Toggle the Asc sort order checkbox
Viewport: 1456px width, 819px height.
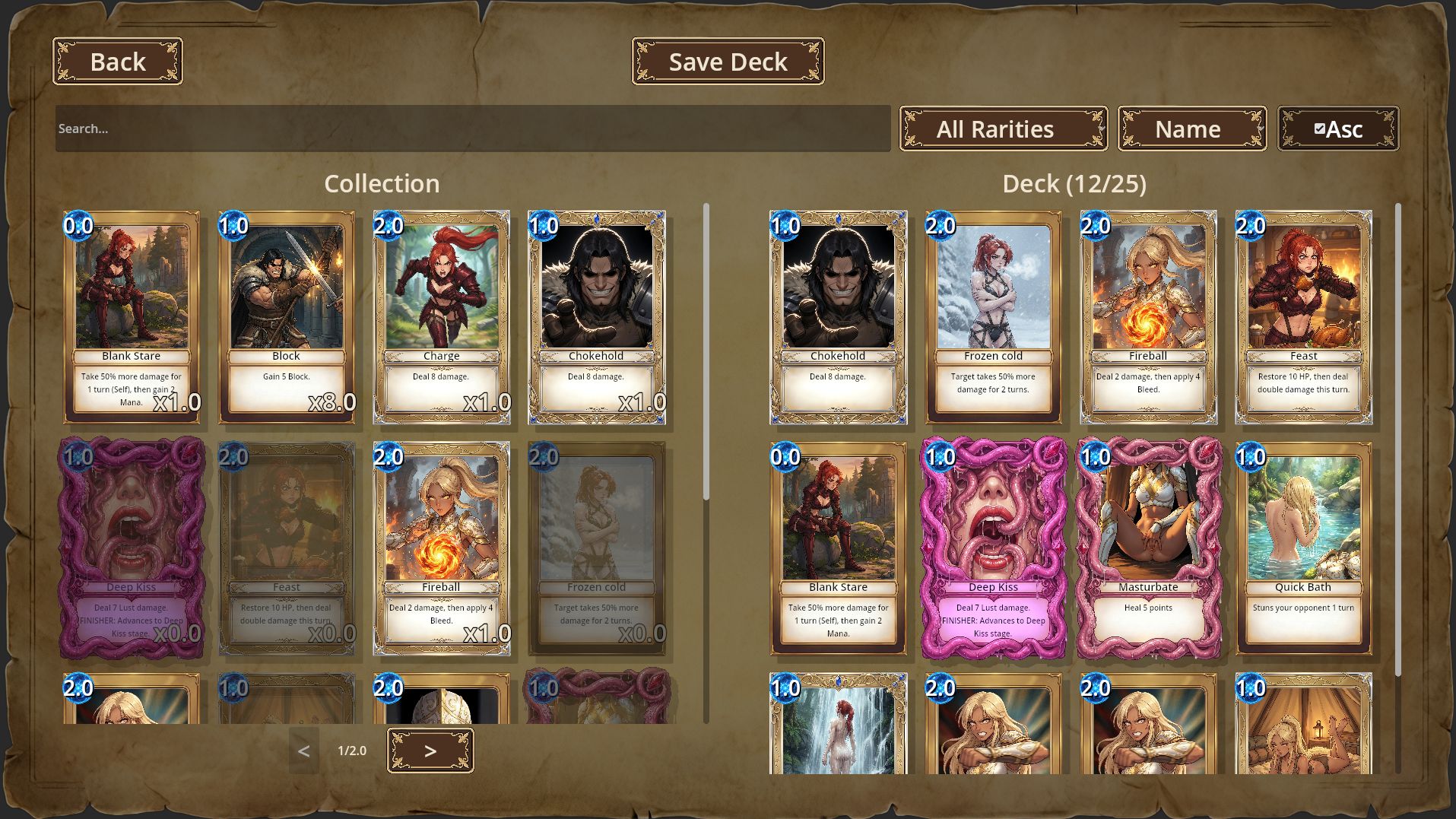(1319, 129)
